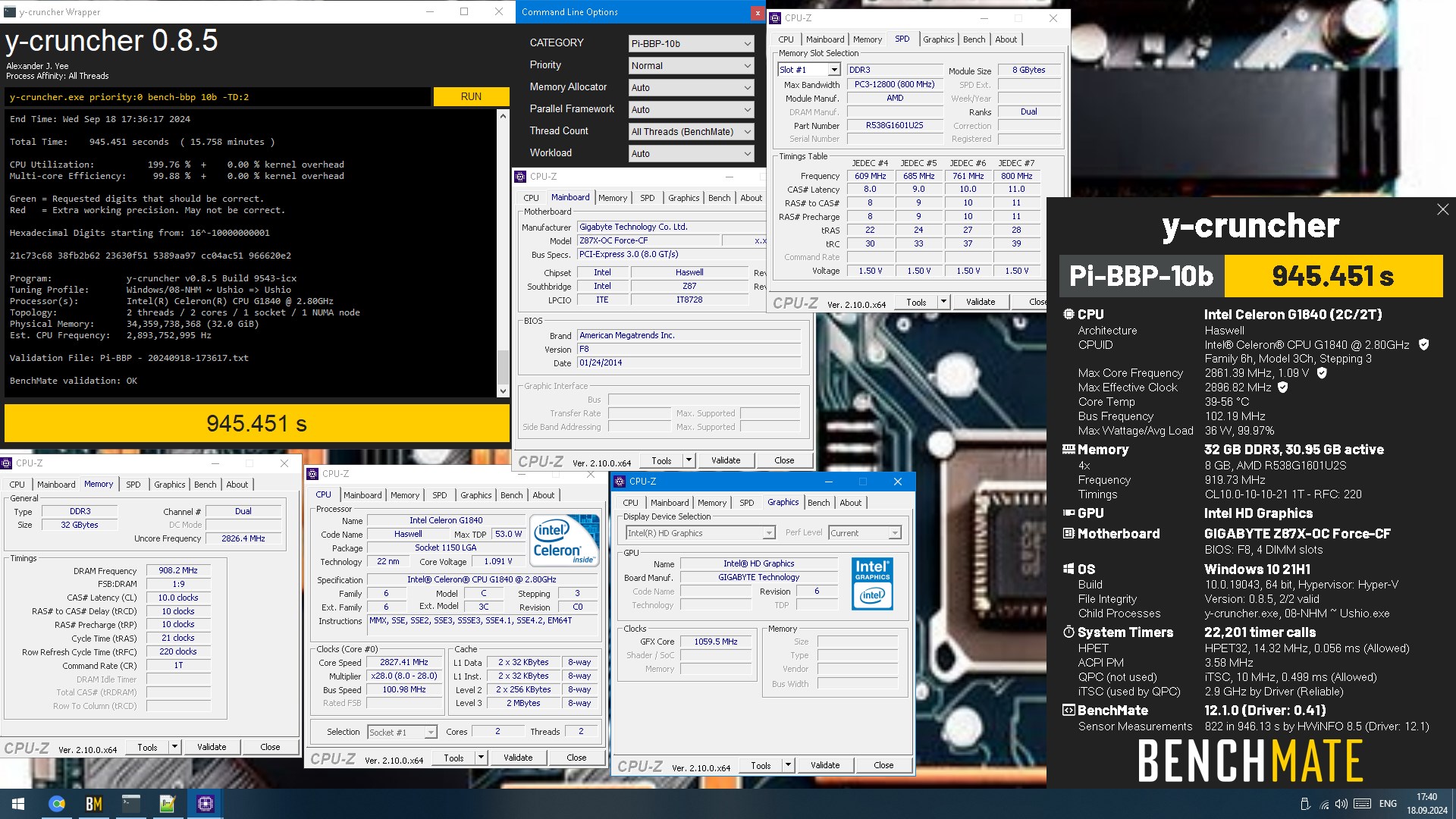The image size is (1456, 819).
Task: Open the Socket #1 selection dropdown in CPU-Z
Action: click(402, 733)
